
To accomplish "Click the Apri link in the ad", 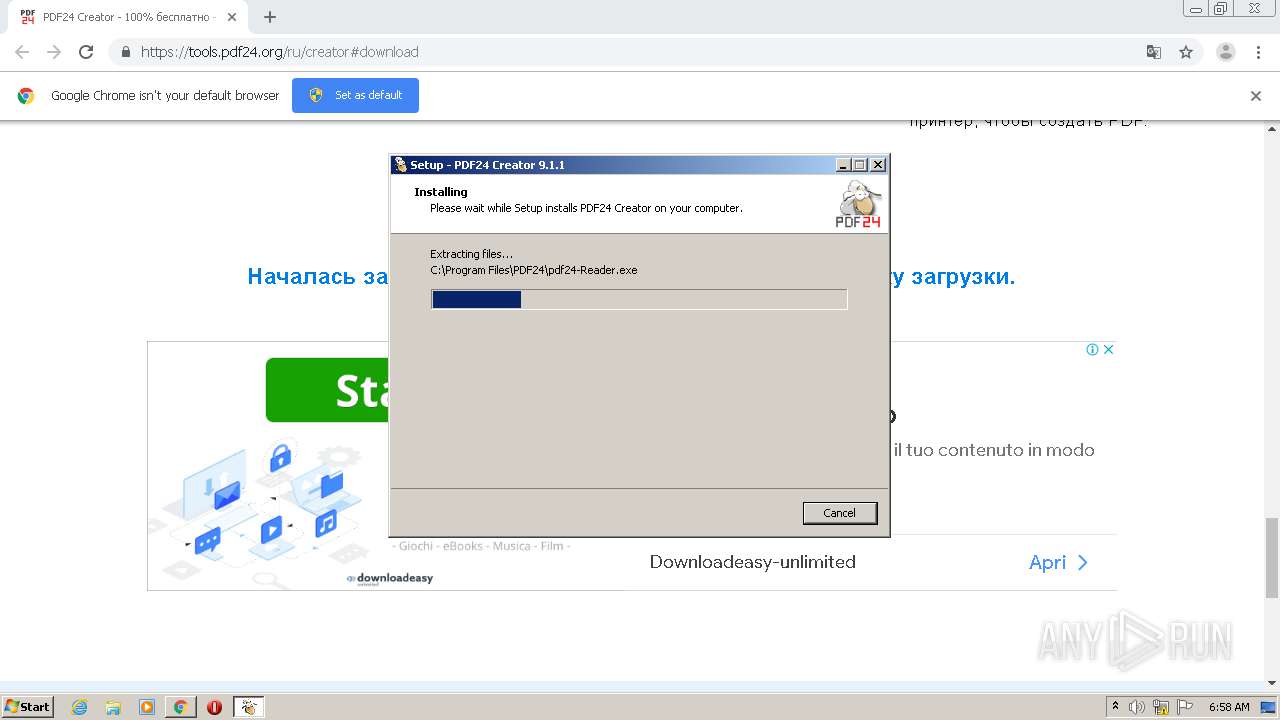I will tap(1058, 562).
